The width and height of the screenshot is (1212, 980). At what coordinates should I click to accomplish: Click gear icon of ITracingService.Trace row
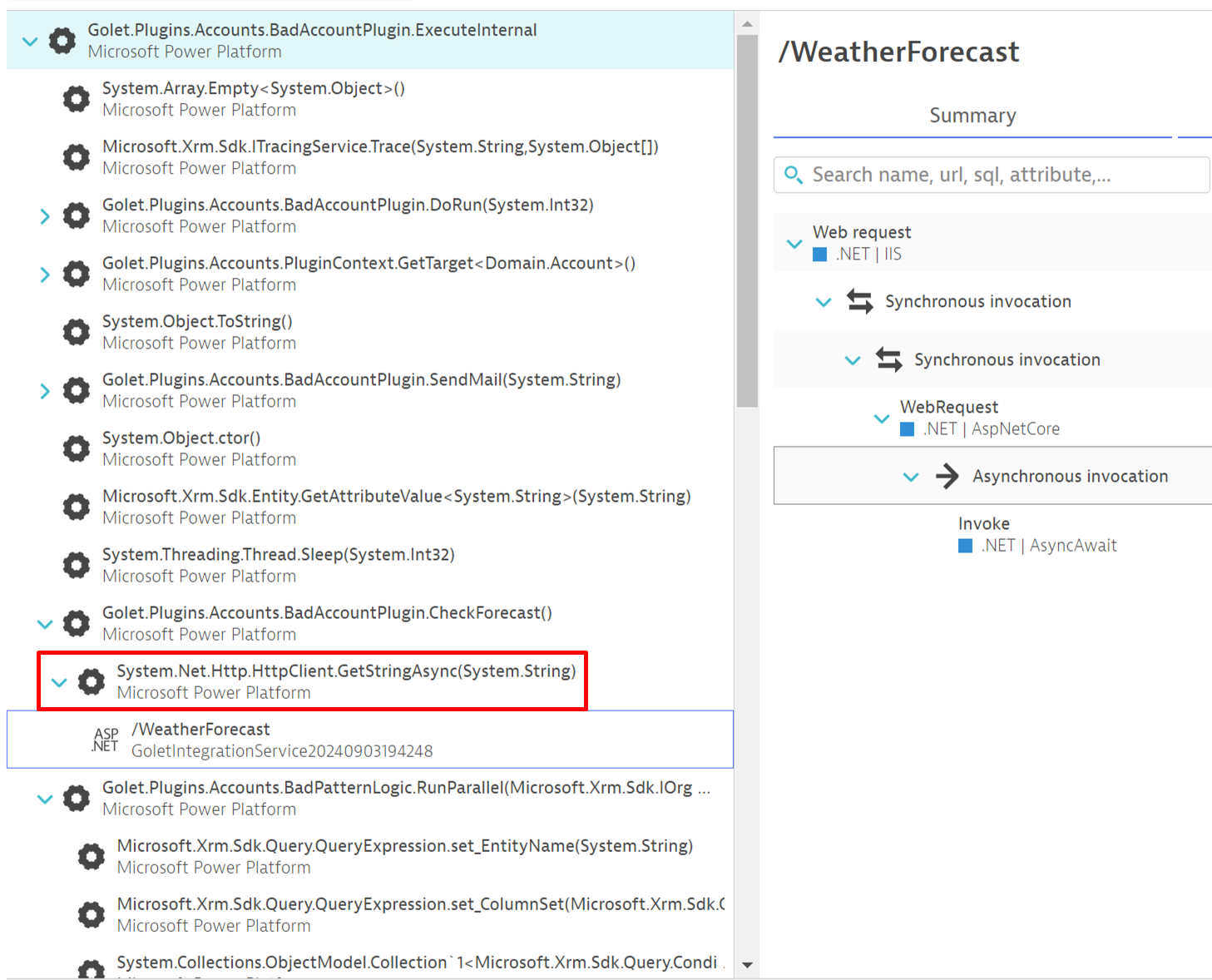(77, 156)
